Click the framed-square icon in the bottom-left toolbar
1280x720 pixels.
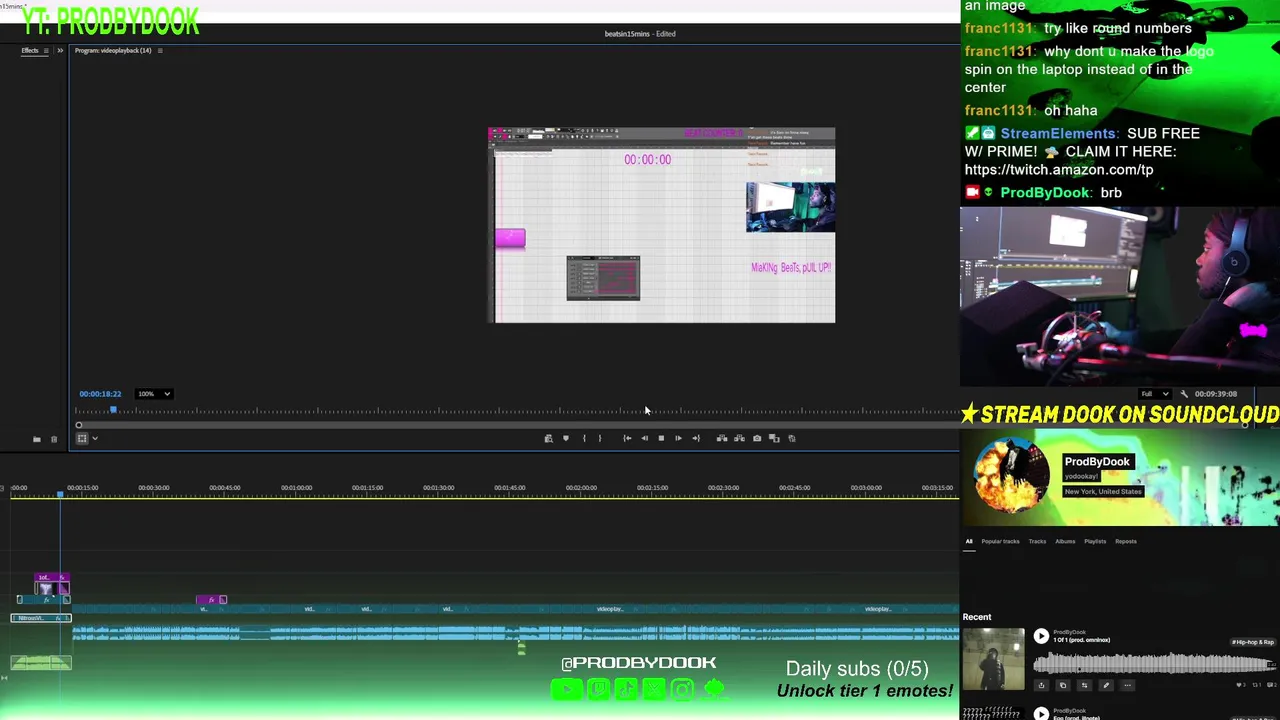82,438
